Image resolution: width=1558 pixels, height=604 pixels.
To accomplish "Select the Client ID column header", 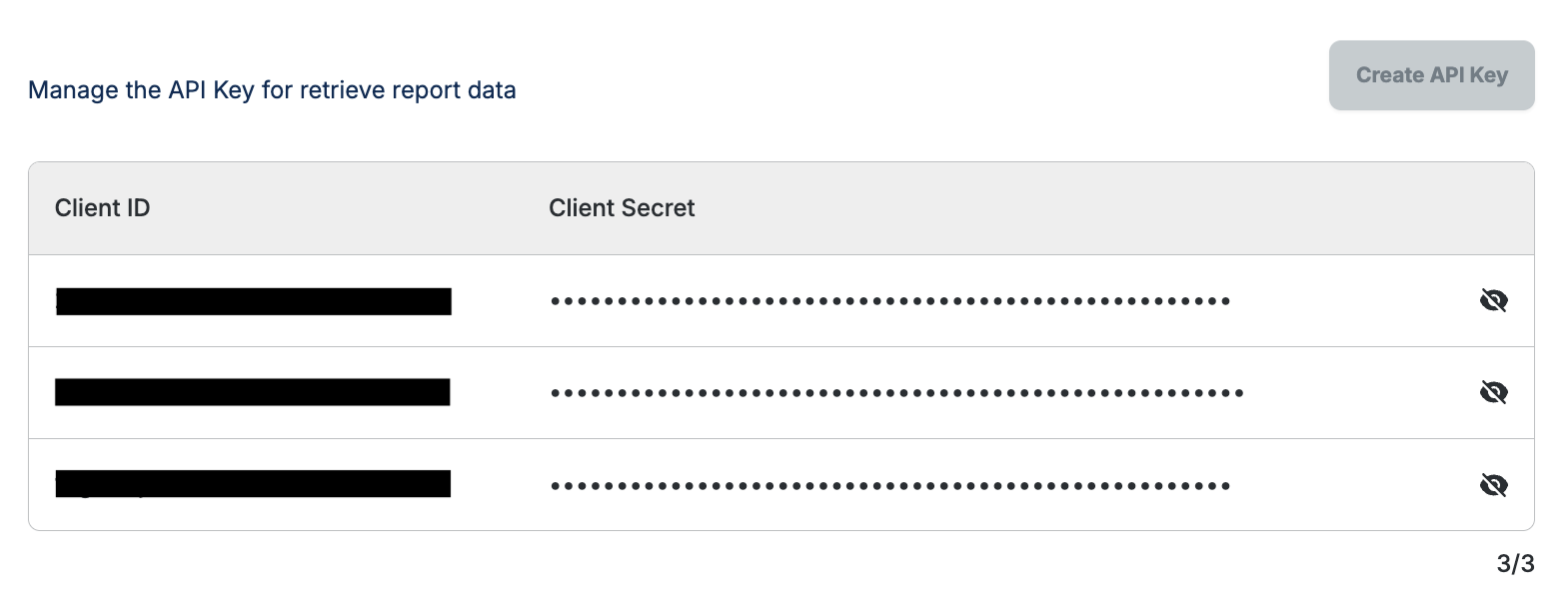I will [102, 208].
